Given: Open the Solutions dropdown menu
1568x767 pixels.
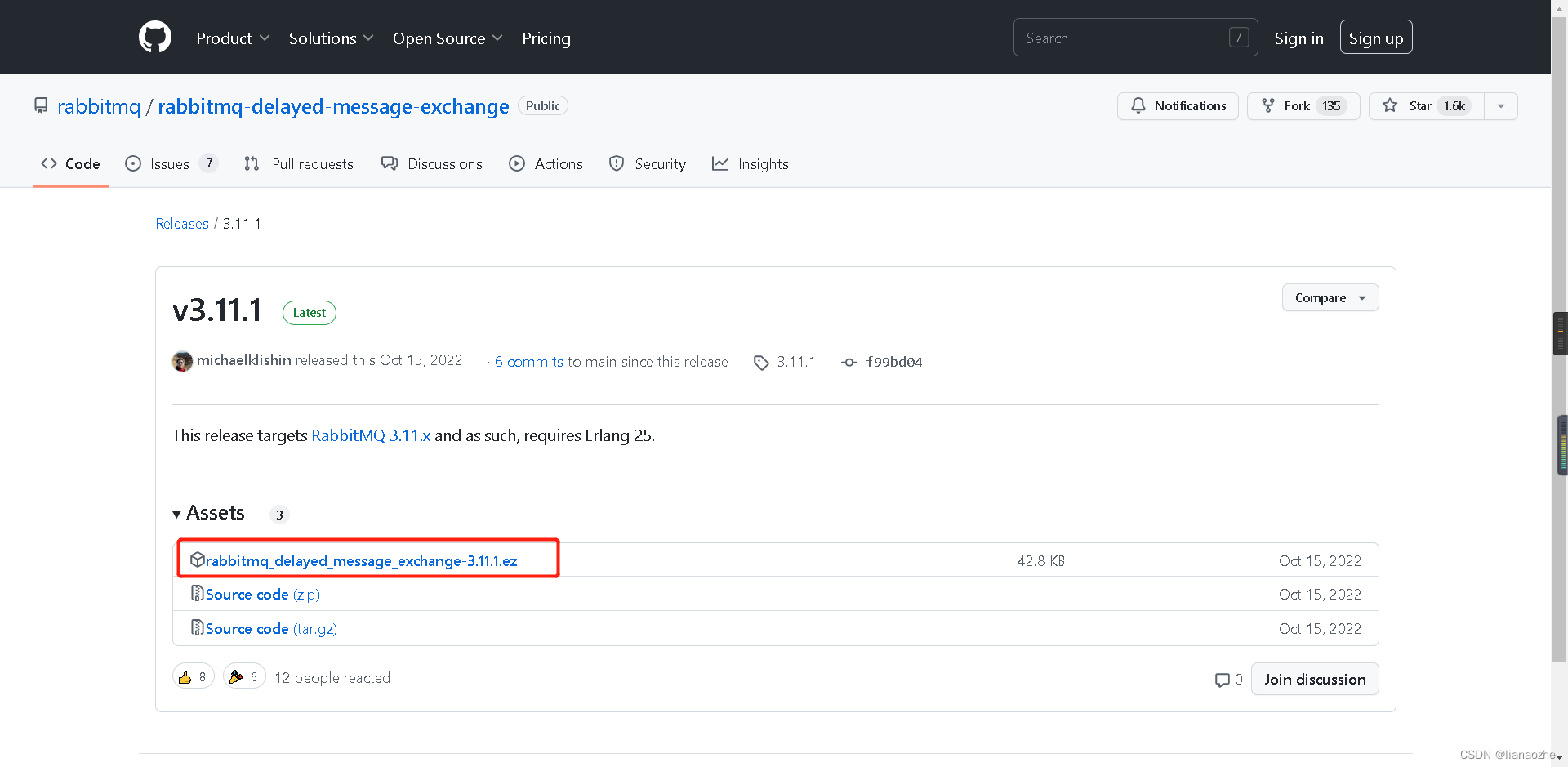Looking at the screenshot, I should (331, 38).
